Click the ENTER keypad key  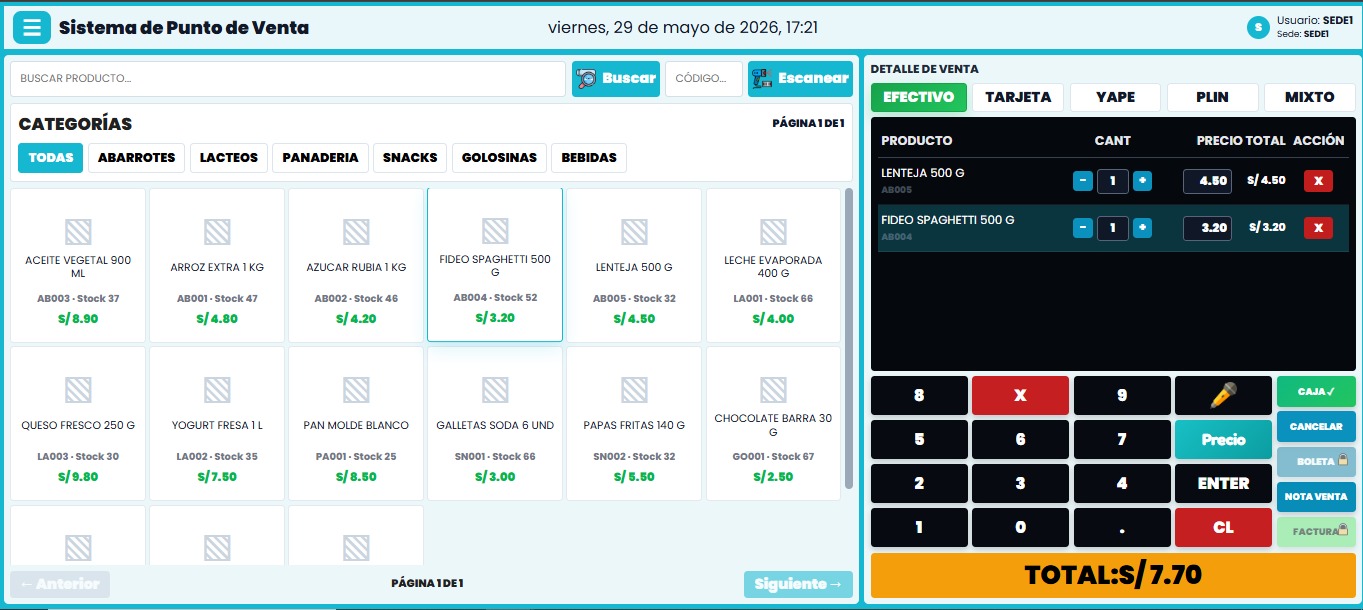(1223, 483)
